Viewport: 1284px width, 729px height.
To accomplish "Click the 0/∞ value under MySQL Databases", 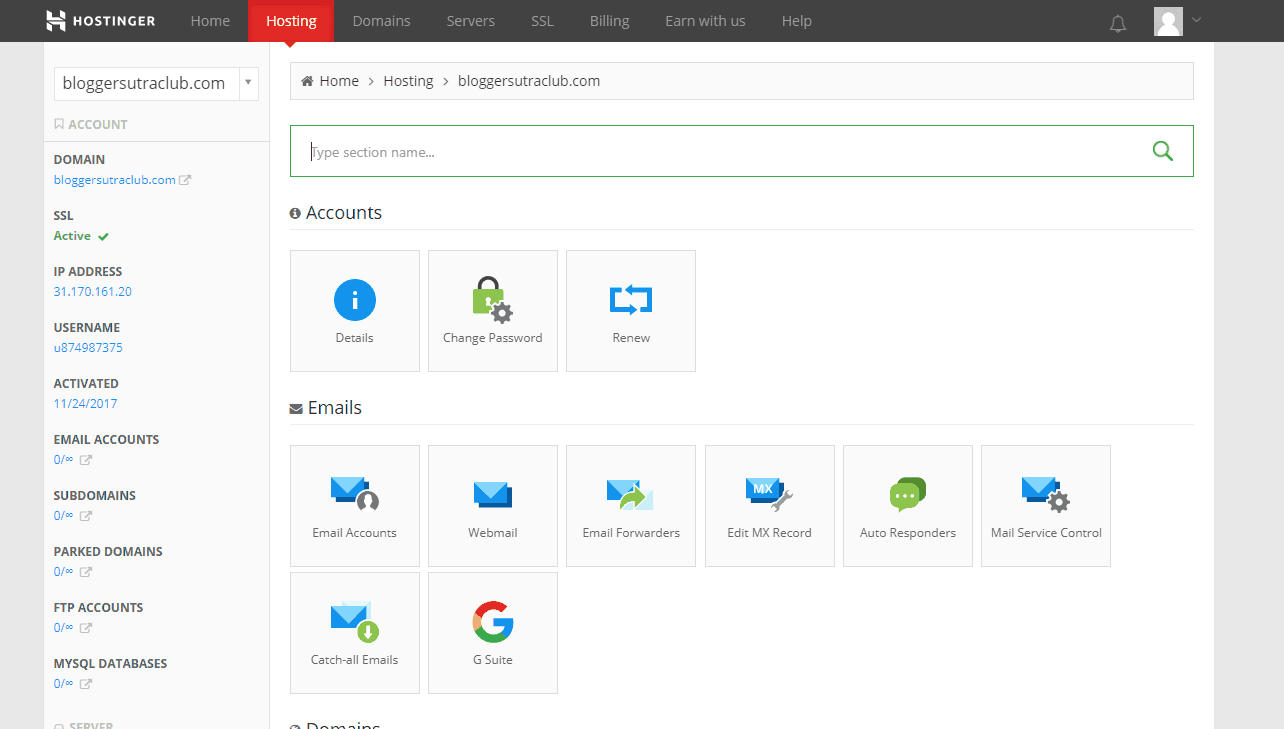I will [64, 684].
